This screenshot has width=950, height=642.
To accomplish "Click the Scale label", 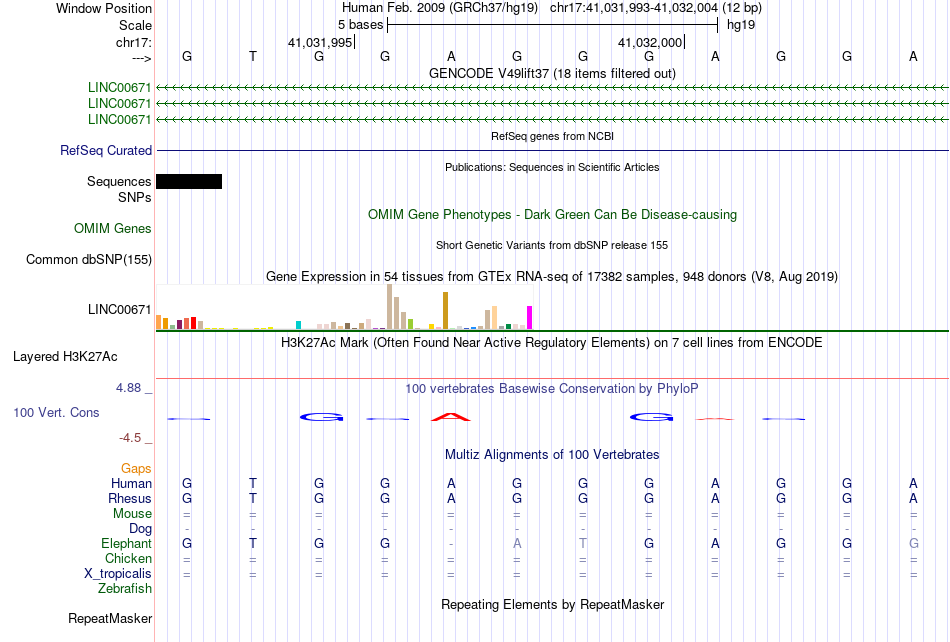I will (135, 25).
